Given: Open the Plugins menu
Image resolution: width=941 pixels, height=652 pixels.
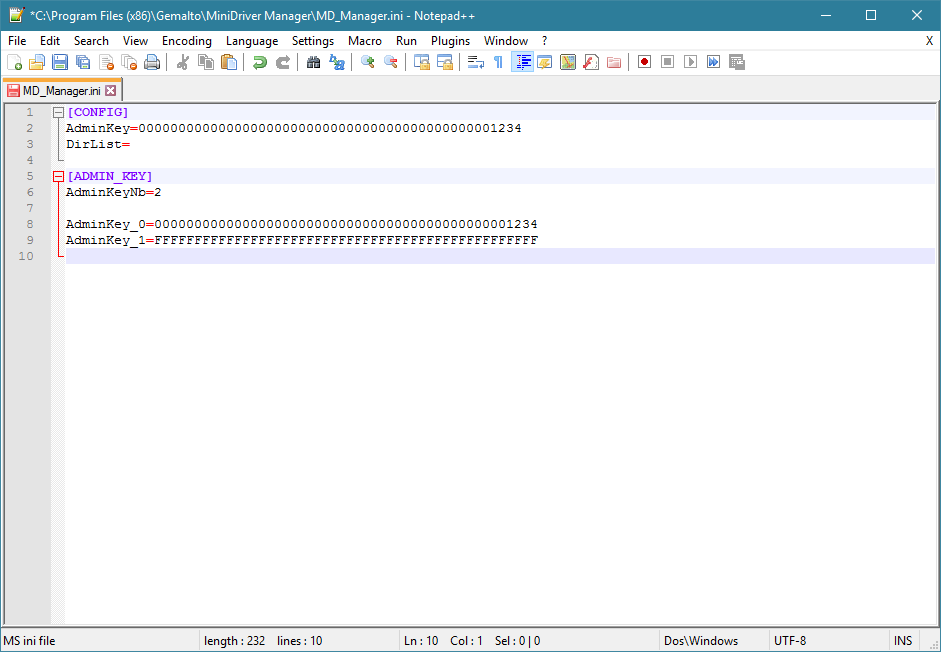Looking at the screenshot, I should [450, 41].
